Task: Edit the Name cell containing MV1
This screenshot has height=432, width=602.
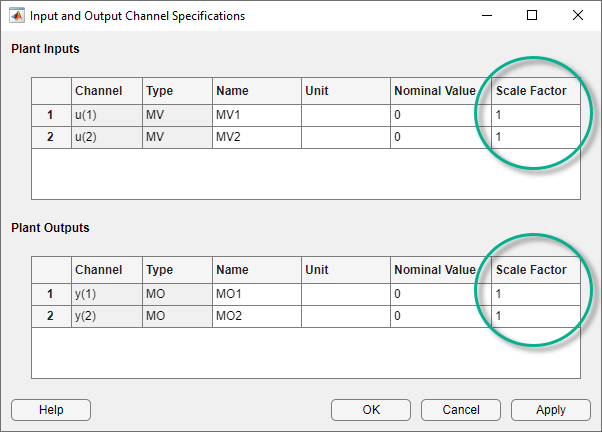Action: (256, 115)
